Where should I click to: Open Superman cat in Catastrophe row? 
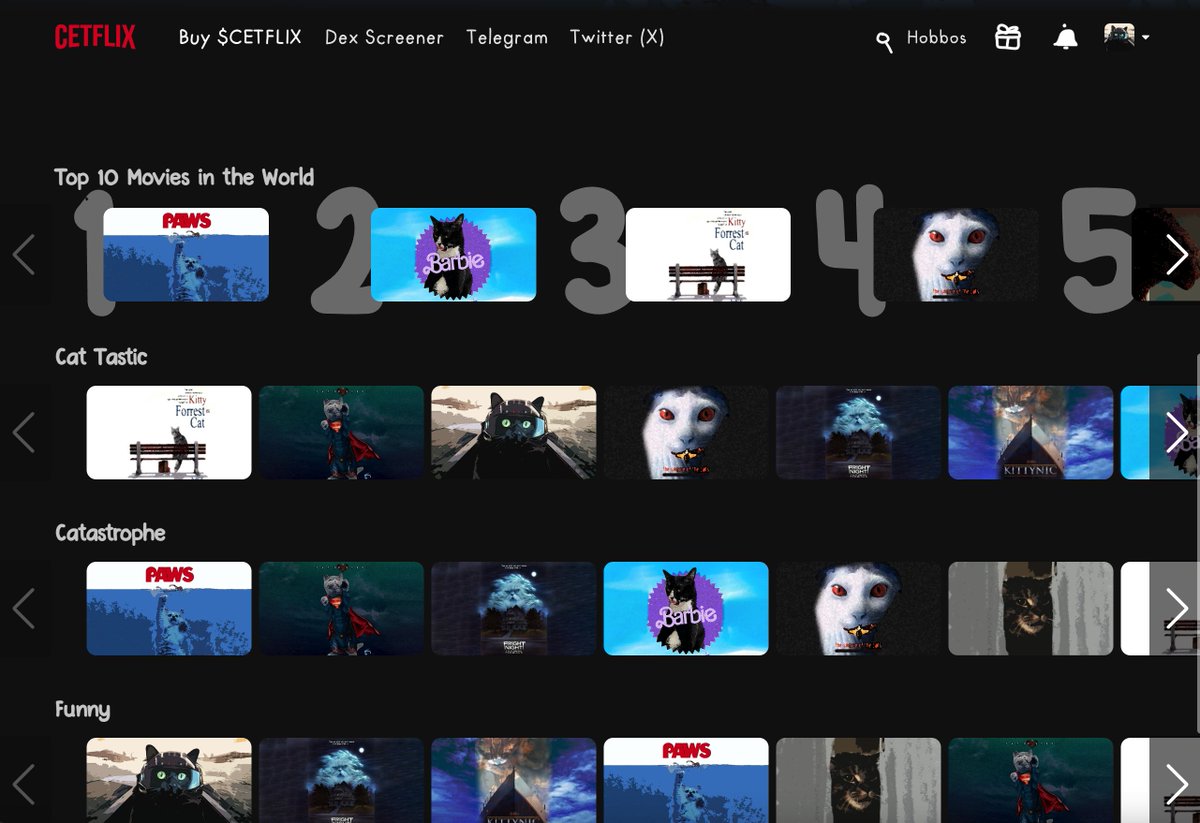(341, 608)
